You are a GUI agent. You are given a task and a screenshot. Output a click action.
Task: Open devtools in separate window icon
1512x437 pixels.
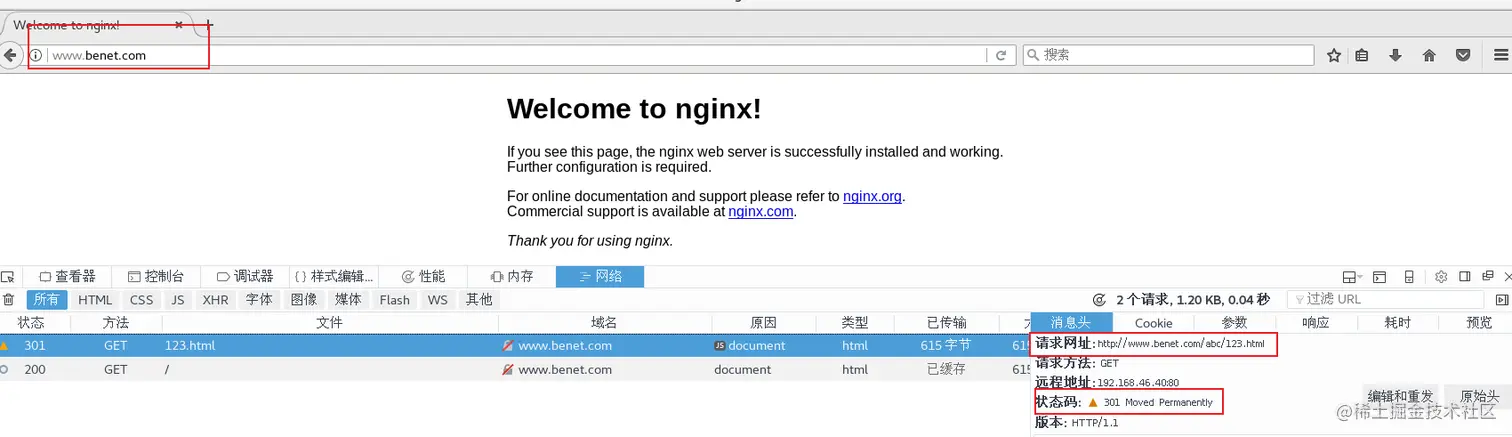click(1487, 277)
